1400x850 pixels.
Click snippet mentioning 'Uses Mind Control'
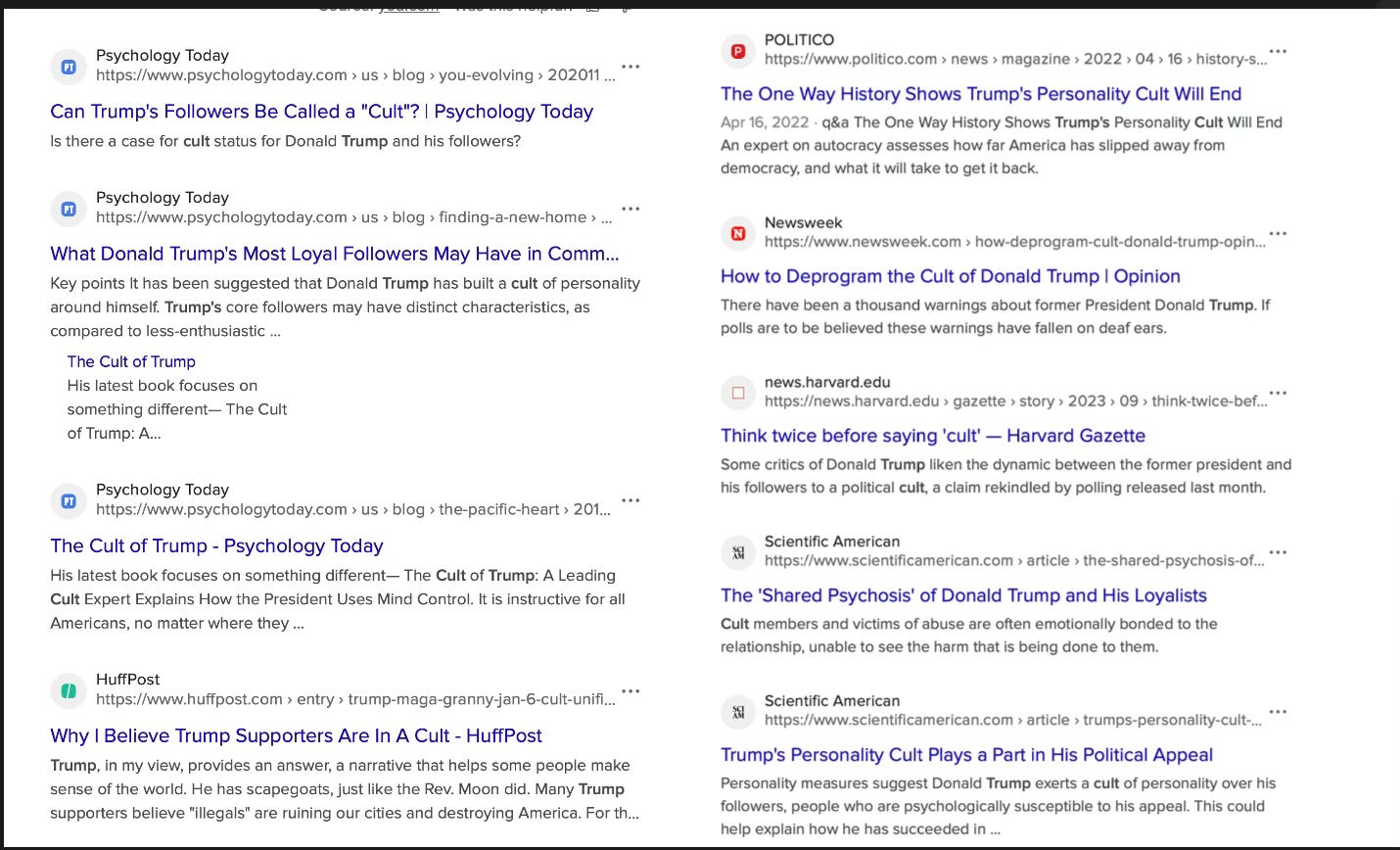pos(338,599)
